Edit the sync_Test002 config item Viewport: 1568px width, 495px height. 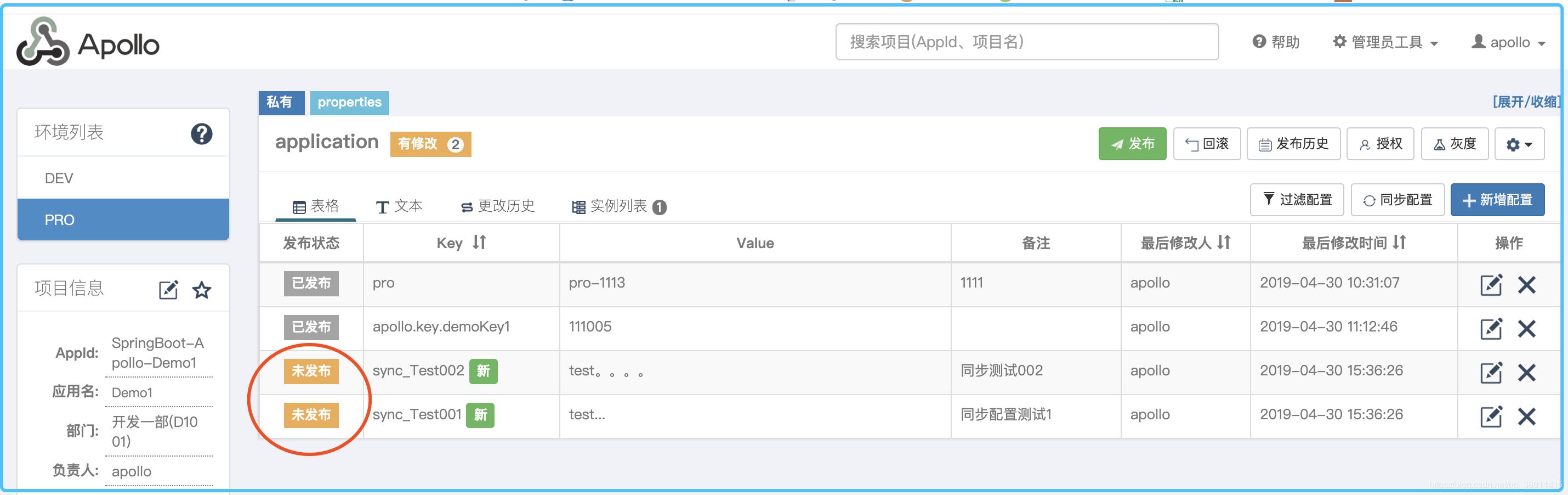coord(1491,373)
